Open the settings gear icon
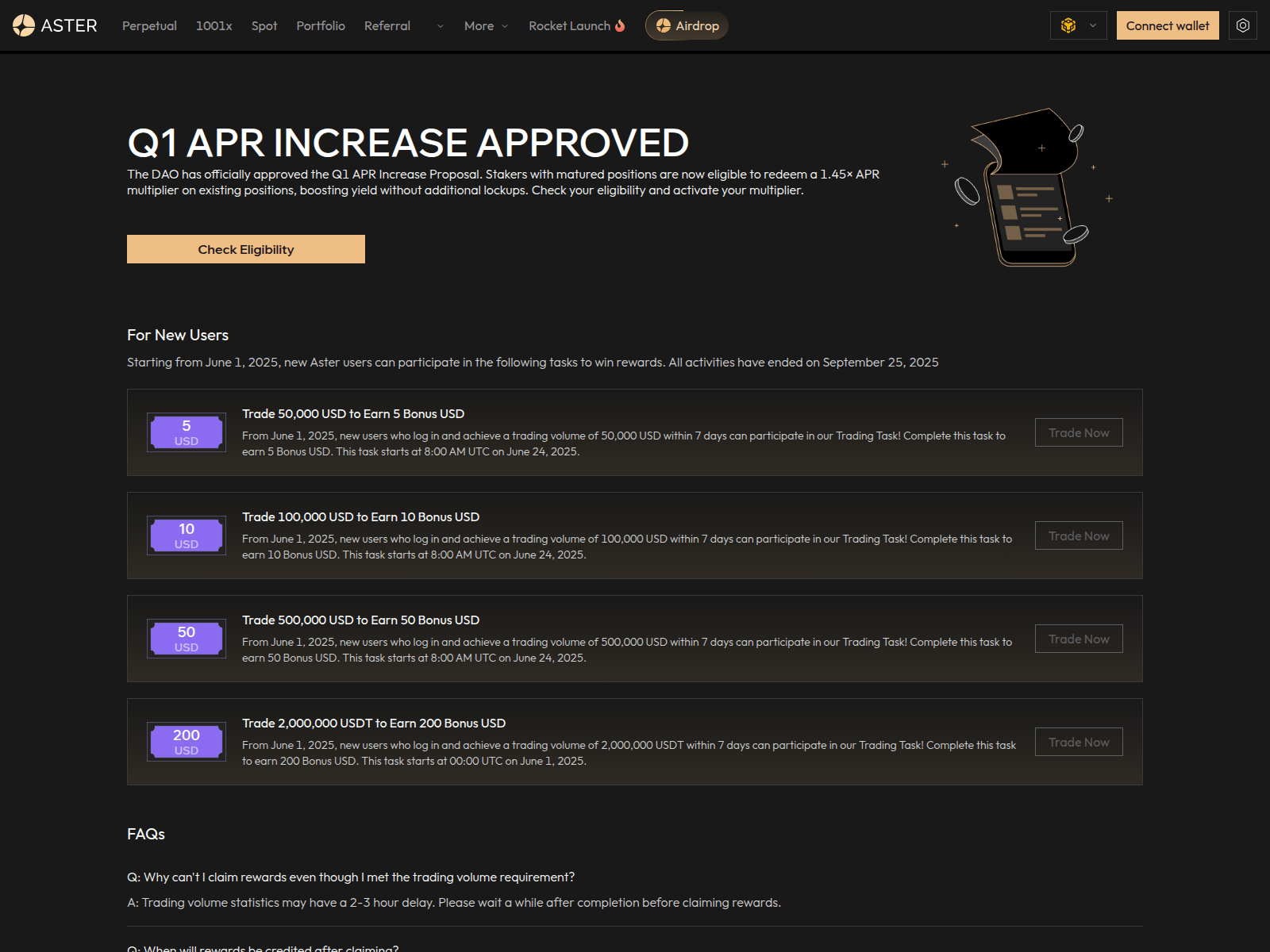1270x952 pixels. click(1242, 25)
